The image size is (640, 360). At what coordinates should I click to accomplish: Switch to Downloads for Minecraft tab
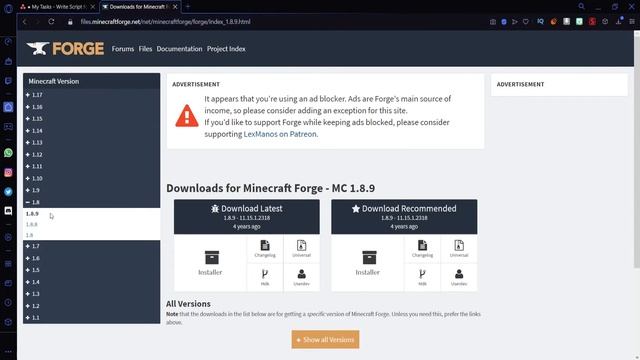(140, 7)
